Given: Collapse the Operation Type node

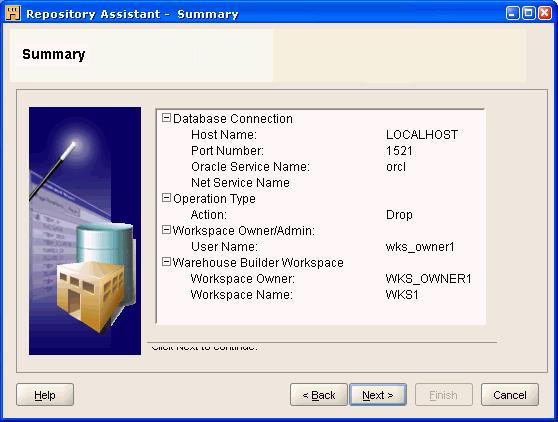Looking at the screenshot, I should tap(166, 198).
